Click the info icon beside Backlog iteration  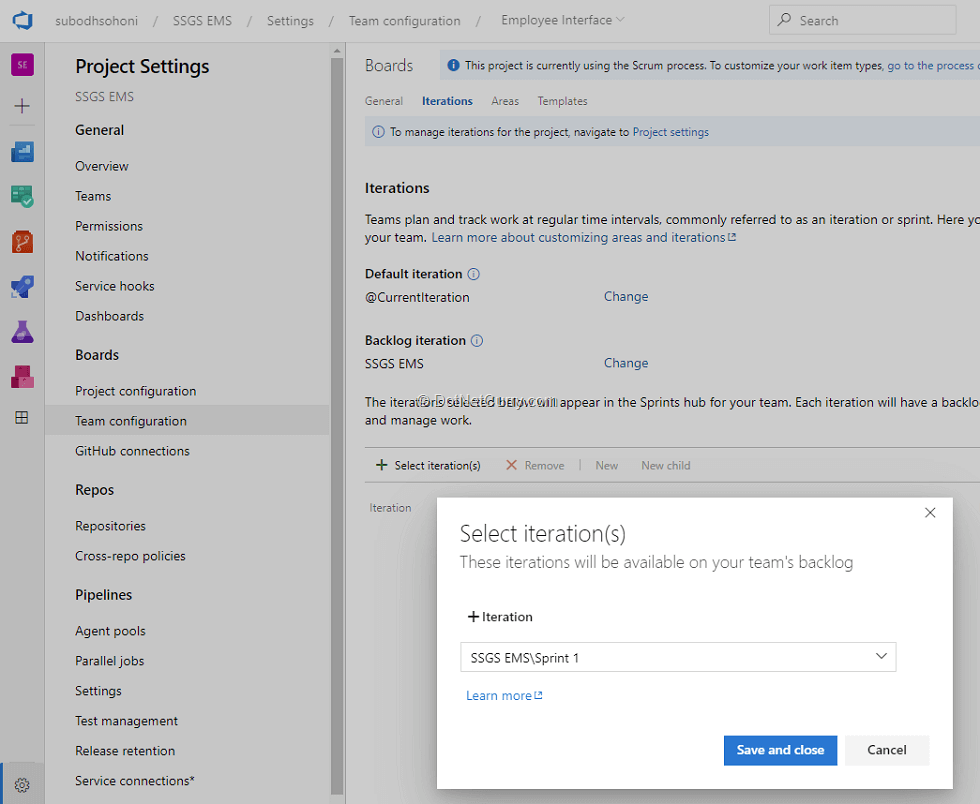[x=477, y=341]
